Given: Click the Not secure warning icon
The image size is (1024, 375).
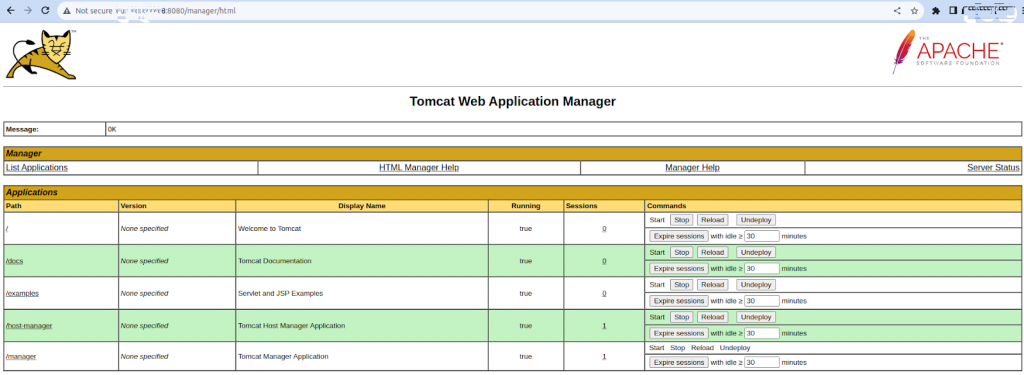Looking at the screenshot, I should [67, 10].
